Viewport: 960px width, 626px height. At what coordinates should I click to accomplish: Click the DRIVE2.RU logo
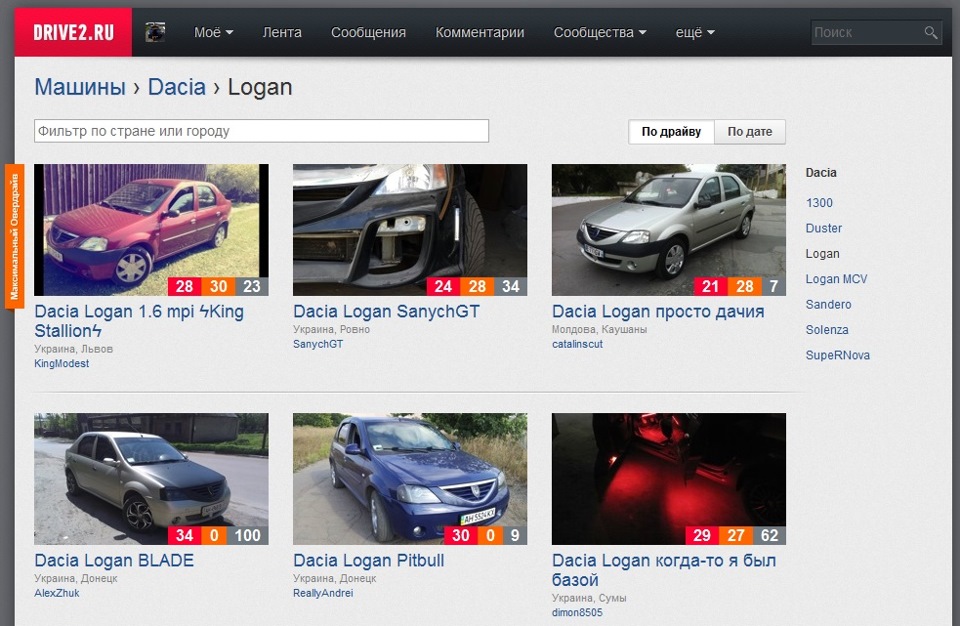73,32
